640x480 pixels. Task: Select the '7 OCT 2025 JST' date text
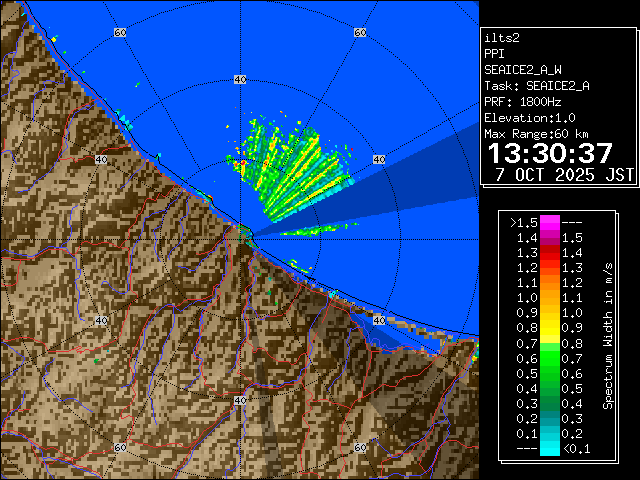click(x=564, y=174)
